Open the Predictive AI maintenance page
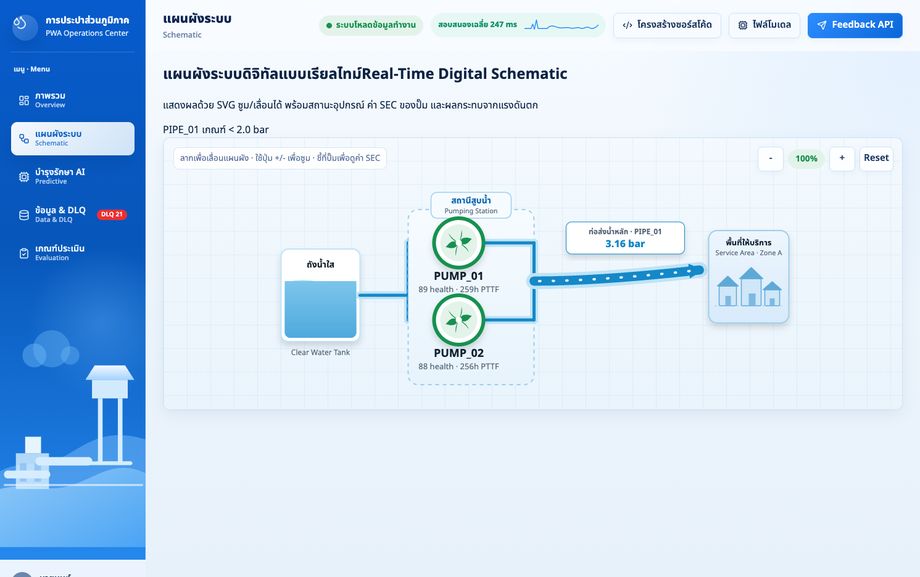920x577 pixels. coord(72,177)
